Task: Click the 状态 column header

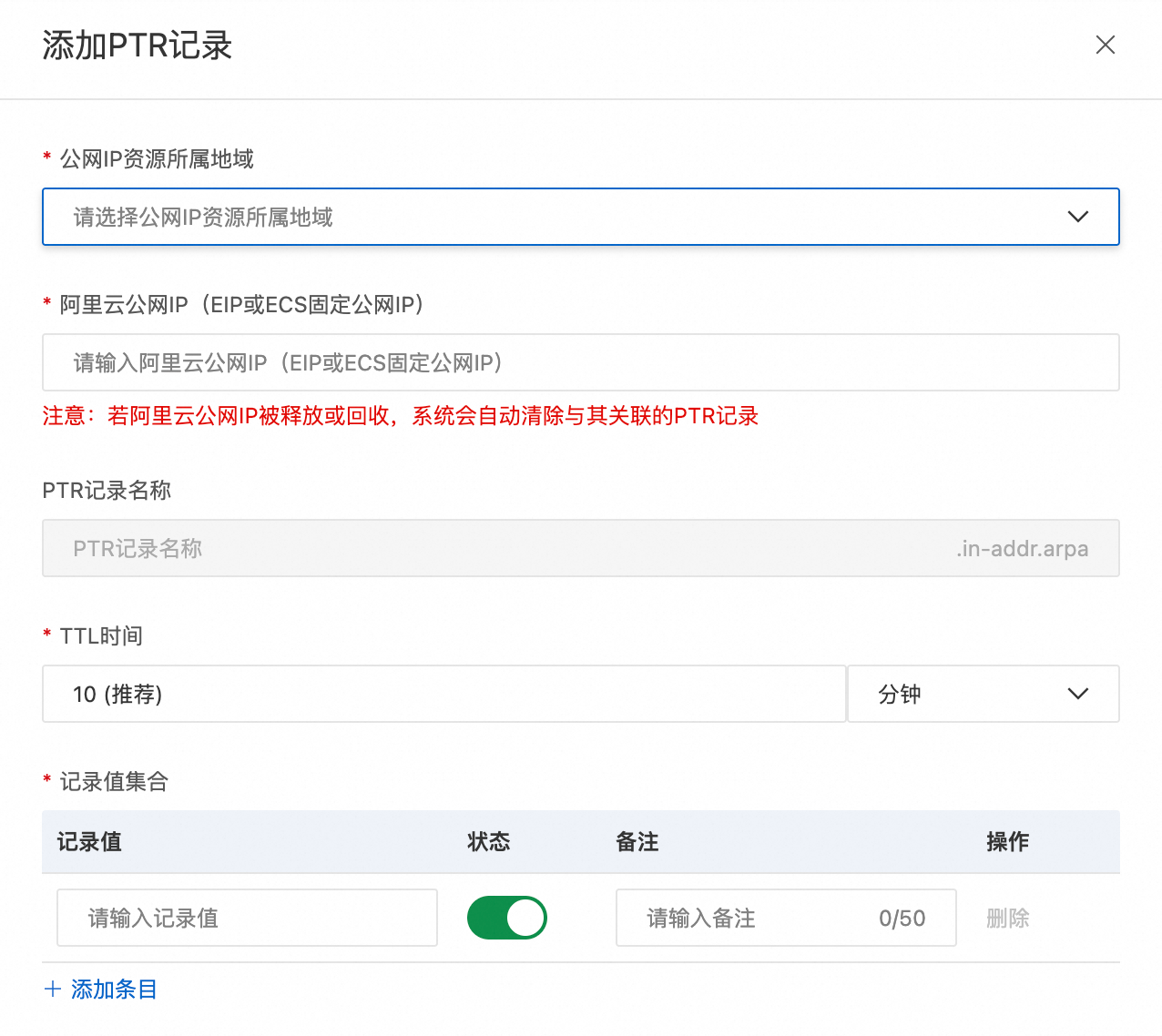Action: pos(489,842)
